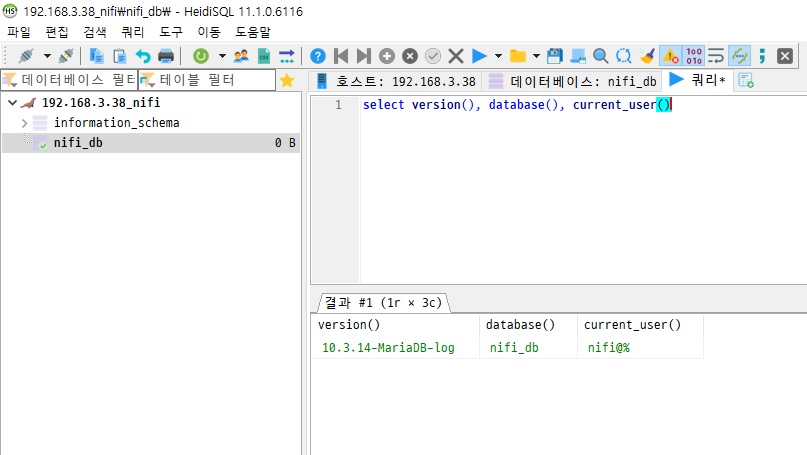Open the load file dropdown arrow

point(536,56)
